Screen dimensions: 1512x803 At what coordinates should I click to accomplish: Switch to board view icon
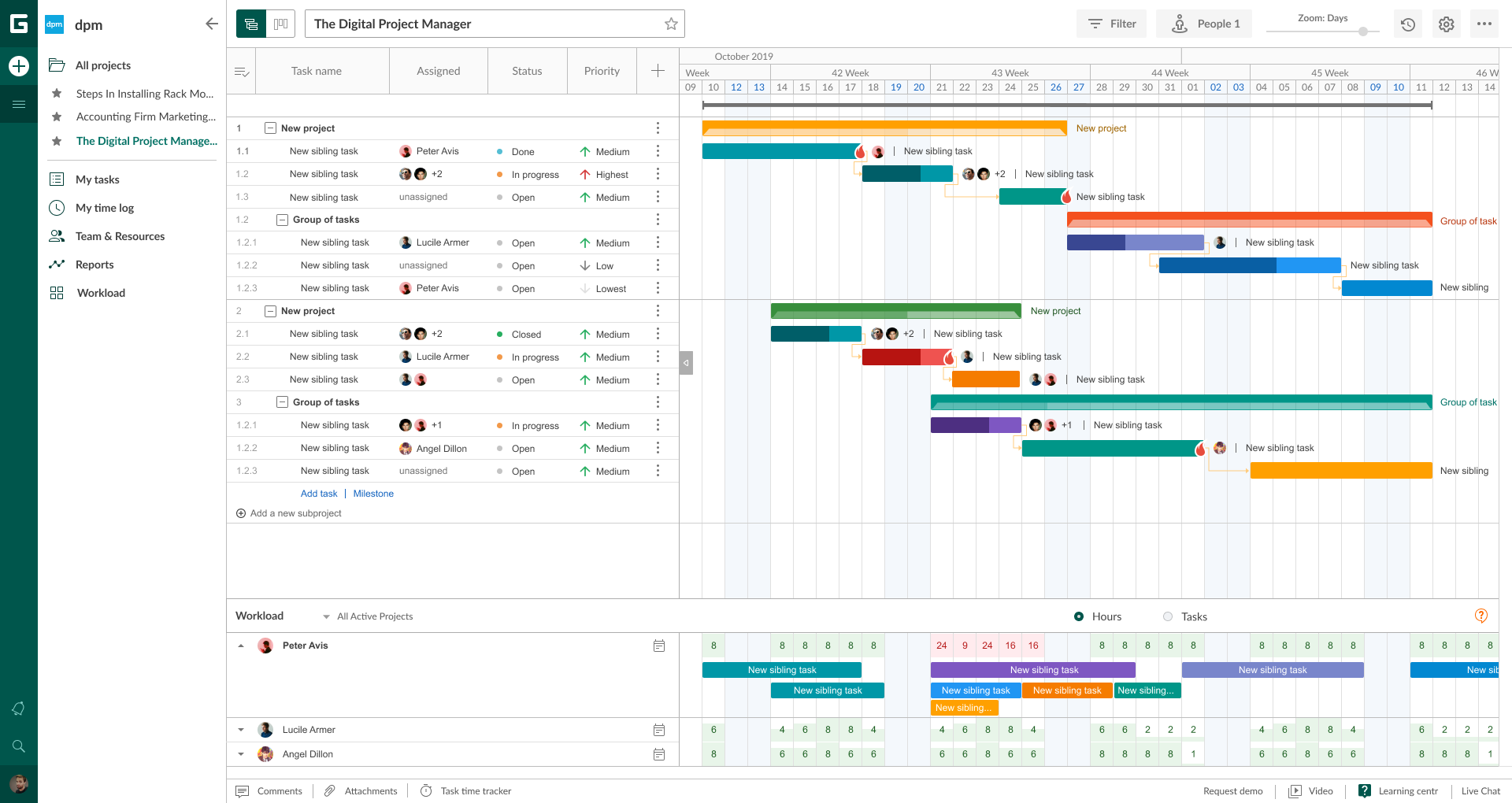(x=280, y=24)
